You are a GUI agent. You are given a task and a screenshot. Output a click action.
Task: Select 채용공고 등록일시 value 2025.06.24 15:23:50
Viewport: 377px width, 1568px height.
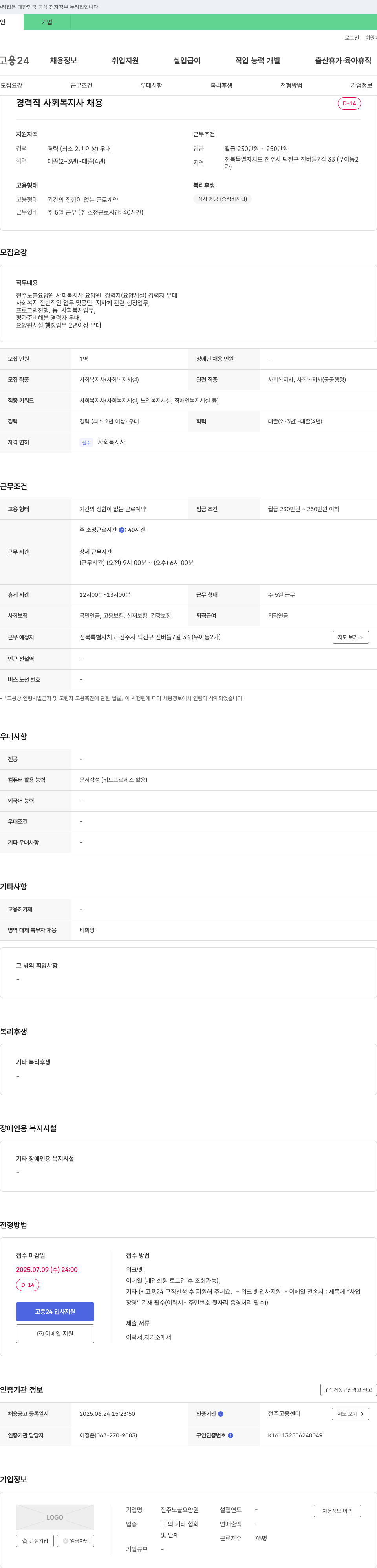(x=107, y=1414)
